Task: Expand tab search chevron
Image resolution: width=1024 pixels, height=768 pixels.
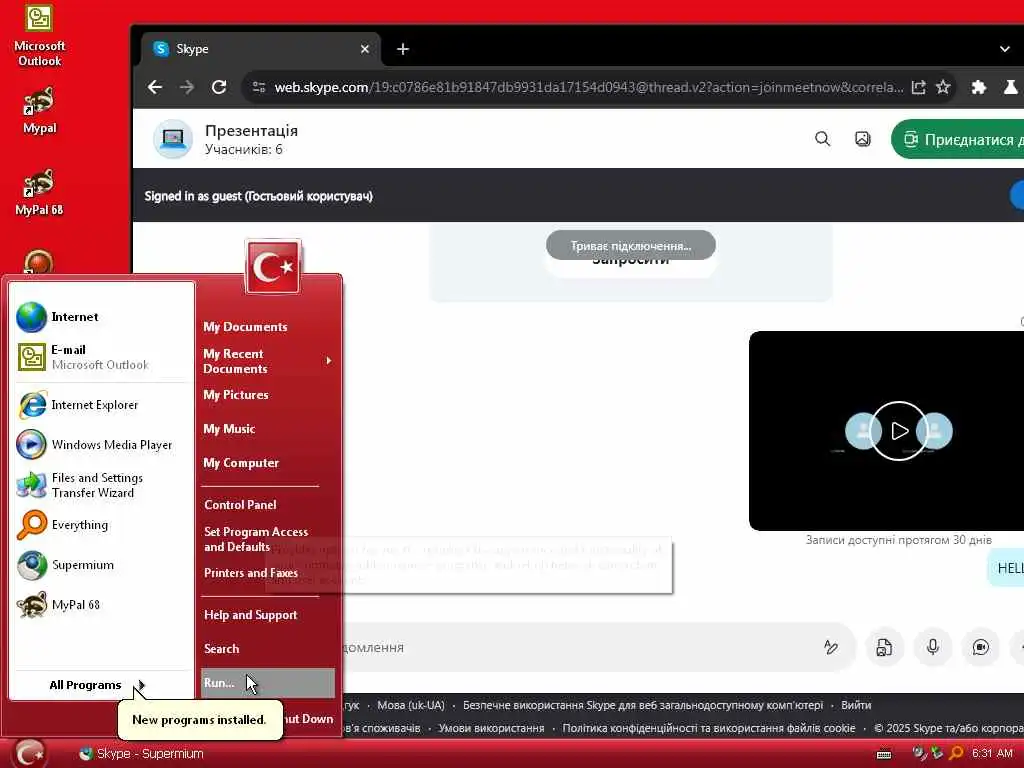Action: click(1004, 49)
